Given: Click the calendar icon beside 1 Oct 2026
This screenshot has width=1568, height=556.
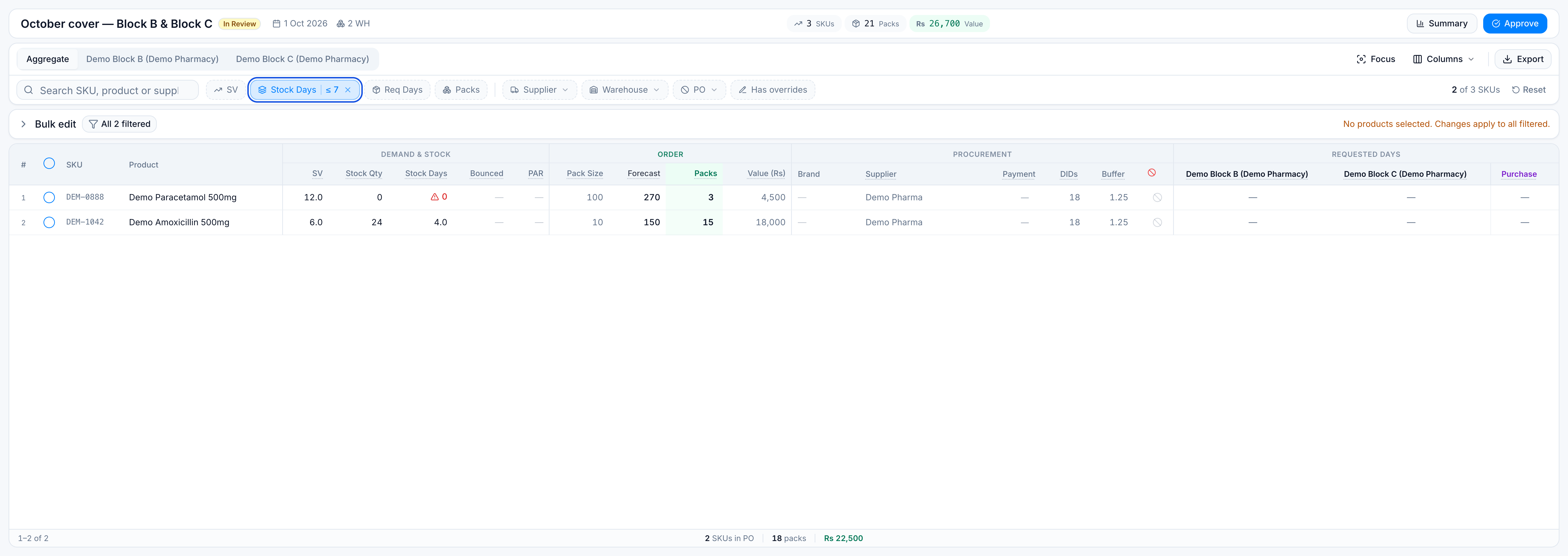Looking at the screenshot, I should [x=276, y=24].
